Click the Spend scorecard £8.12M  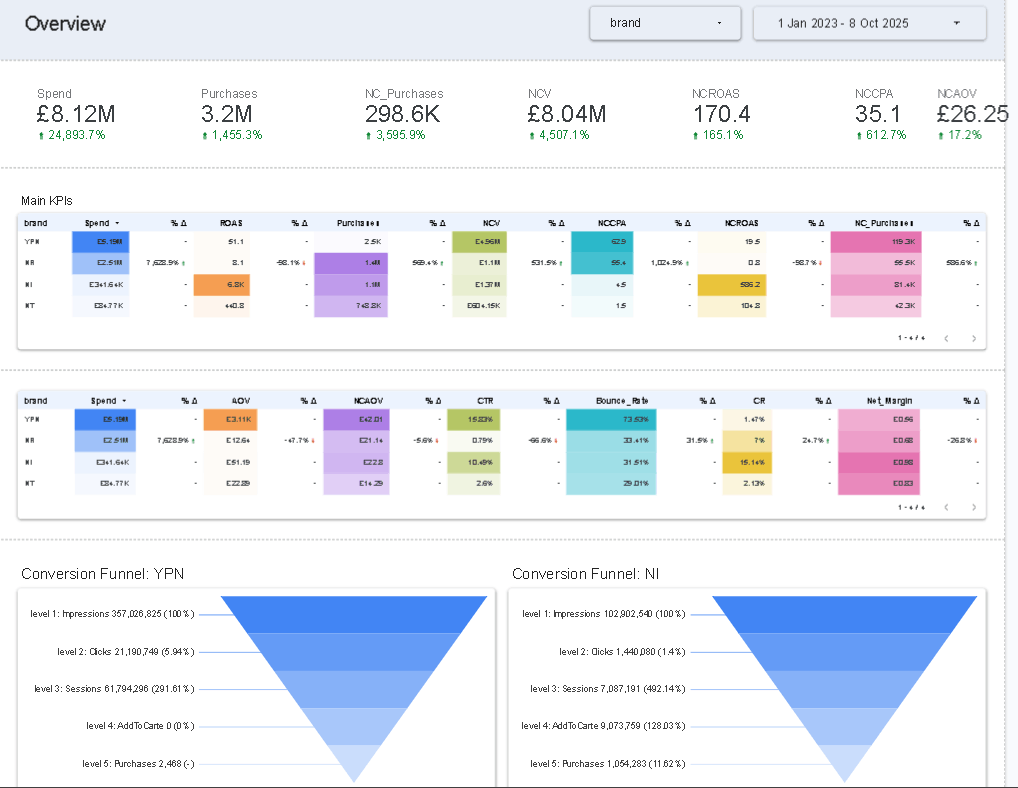[76, 114]
